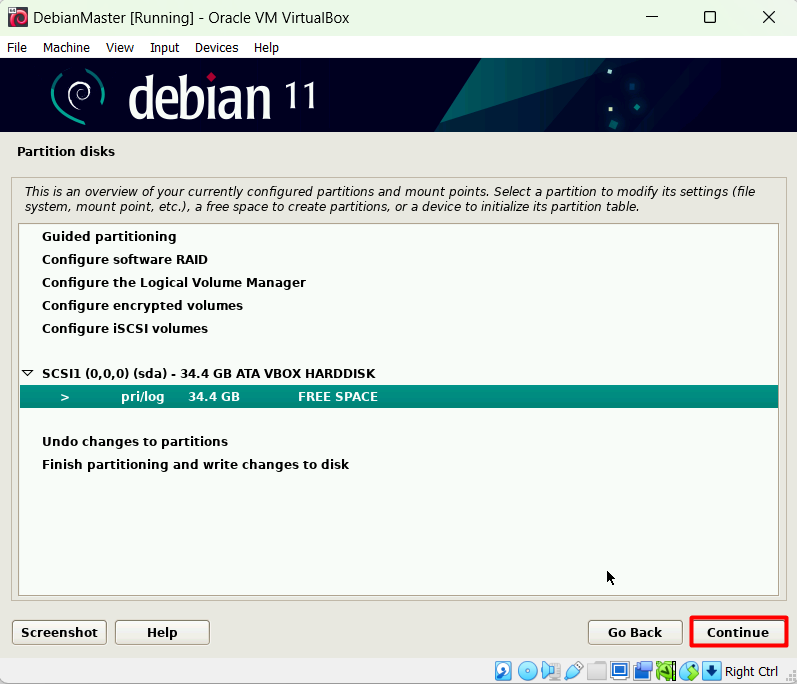Screen dimensions: 797x684
Task: Select Undo changes to partitions
Action: click(399, 441)
